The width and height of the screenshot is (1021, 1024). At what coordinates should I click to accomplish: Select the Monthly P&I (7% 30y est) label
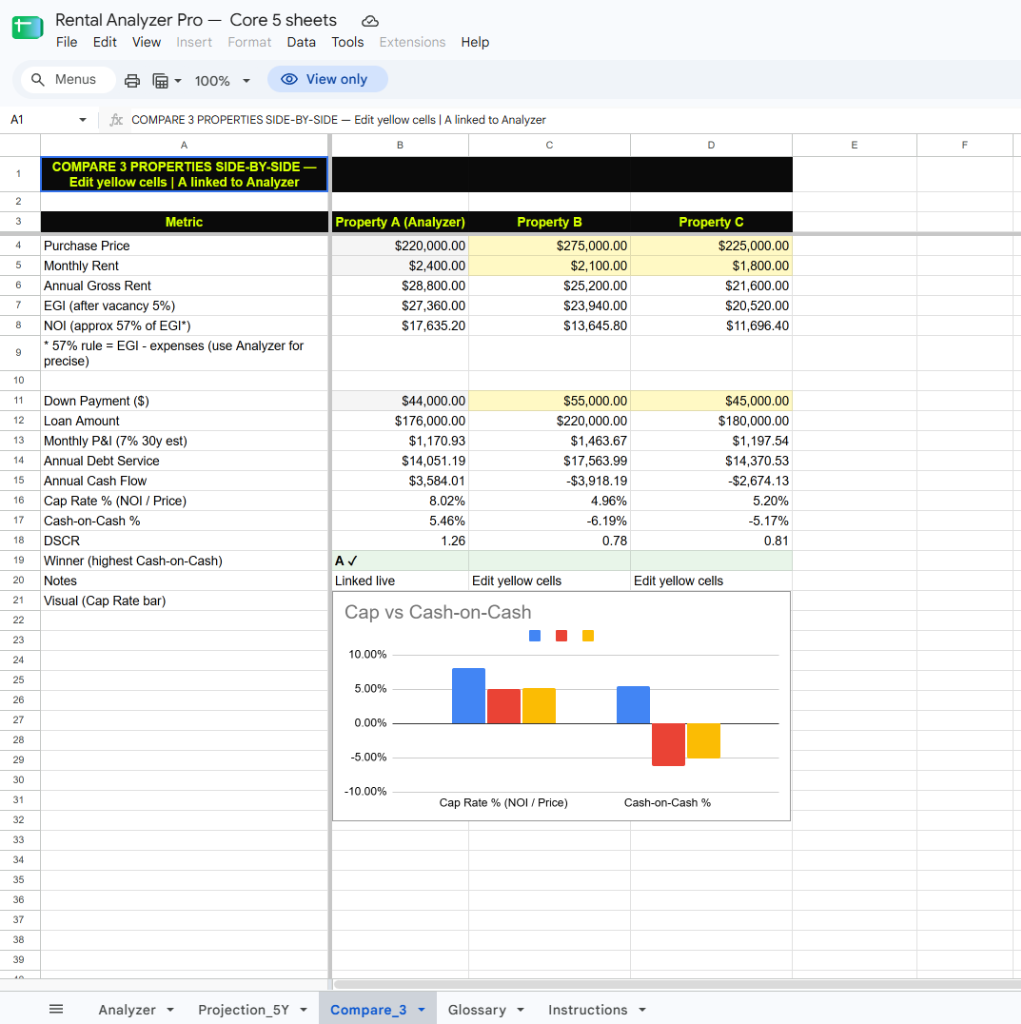tap(116, 441)
